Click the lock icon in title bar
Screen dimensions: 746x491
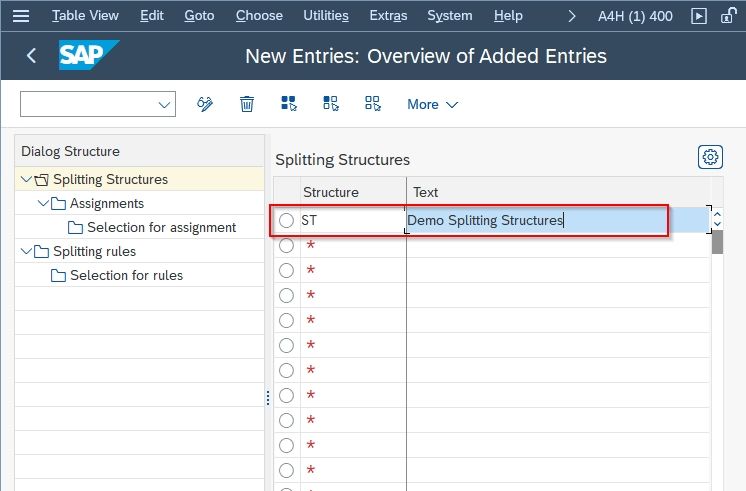tap(728, 16)
